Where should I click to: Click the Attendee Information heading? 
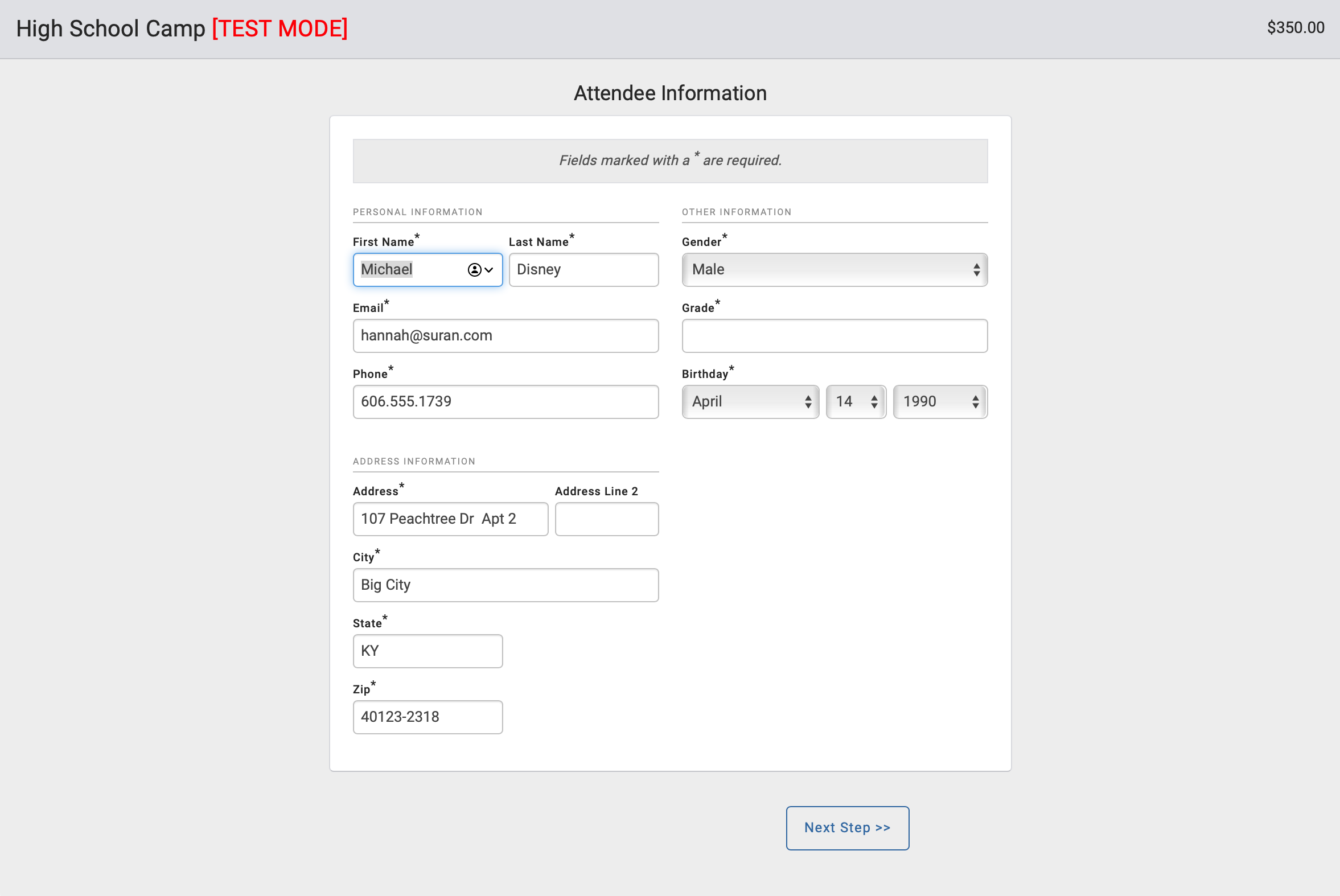[x=669, y=93]
